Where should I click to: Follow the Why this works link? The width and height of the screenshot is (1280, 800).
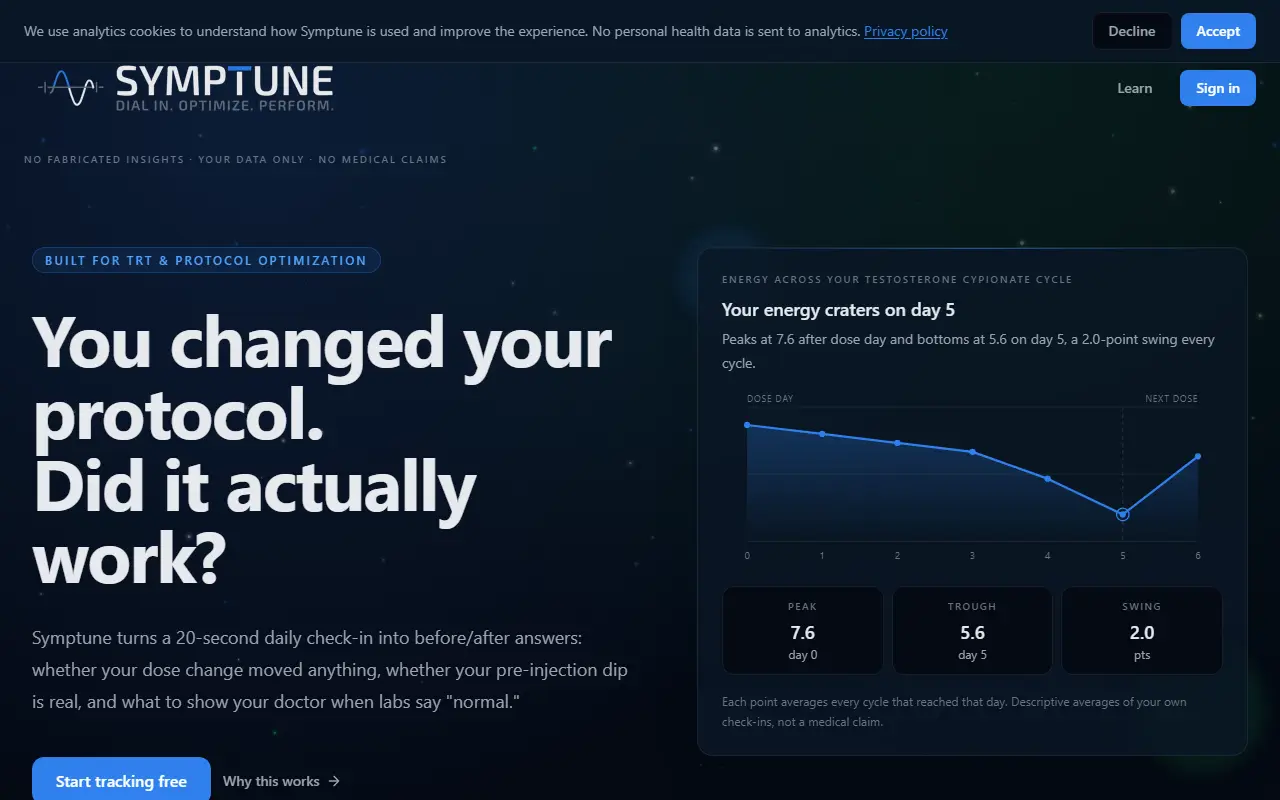pos(281,781)
